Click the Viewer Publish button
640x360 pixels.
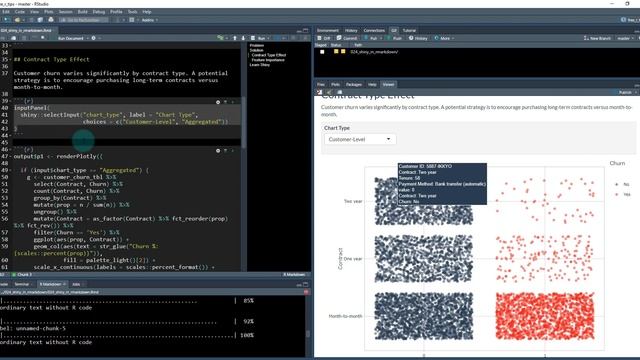(625, 92)
